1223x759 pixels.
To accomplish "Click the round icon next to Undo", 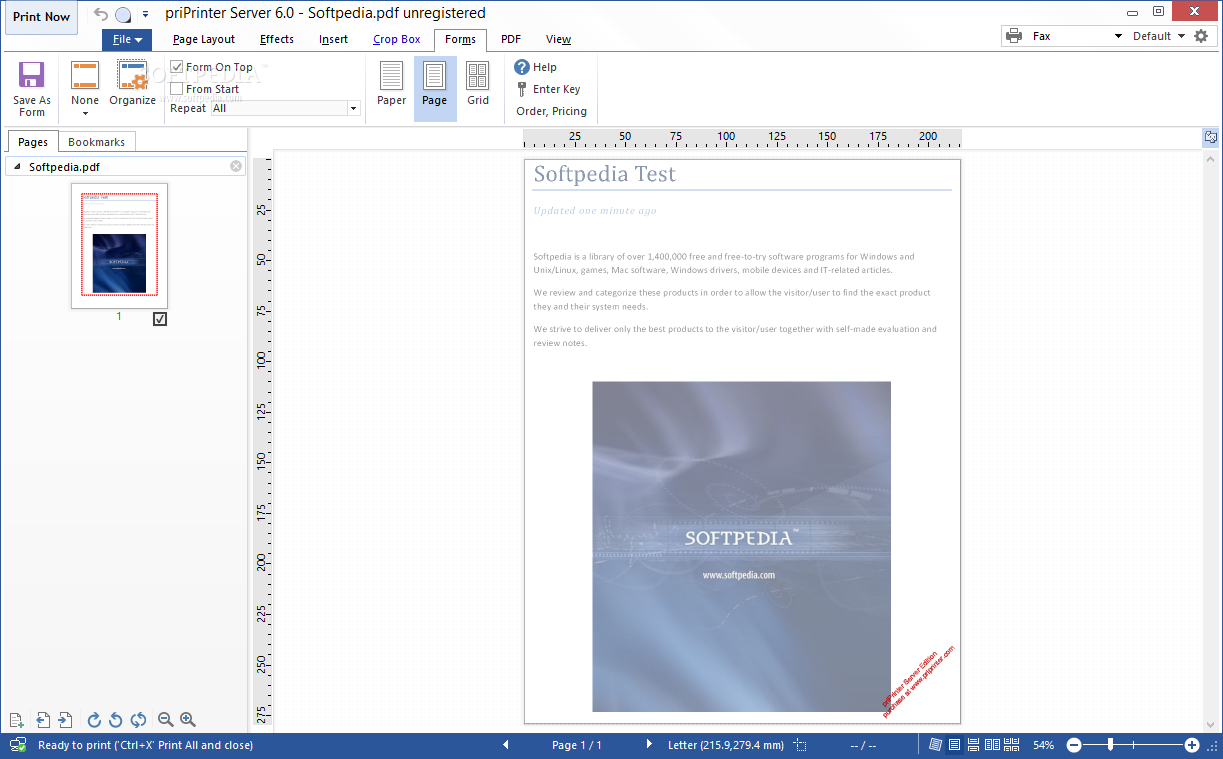I will (123, 14).
